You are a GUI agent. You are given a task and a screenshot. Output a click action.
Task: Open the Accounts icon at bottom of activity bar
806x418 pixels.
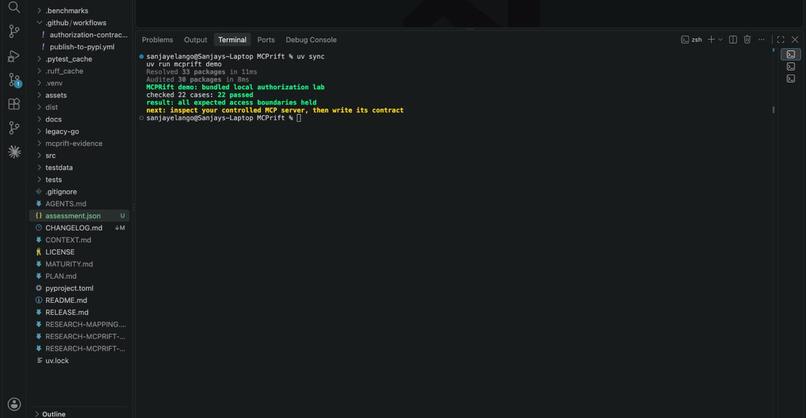14,404
